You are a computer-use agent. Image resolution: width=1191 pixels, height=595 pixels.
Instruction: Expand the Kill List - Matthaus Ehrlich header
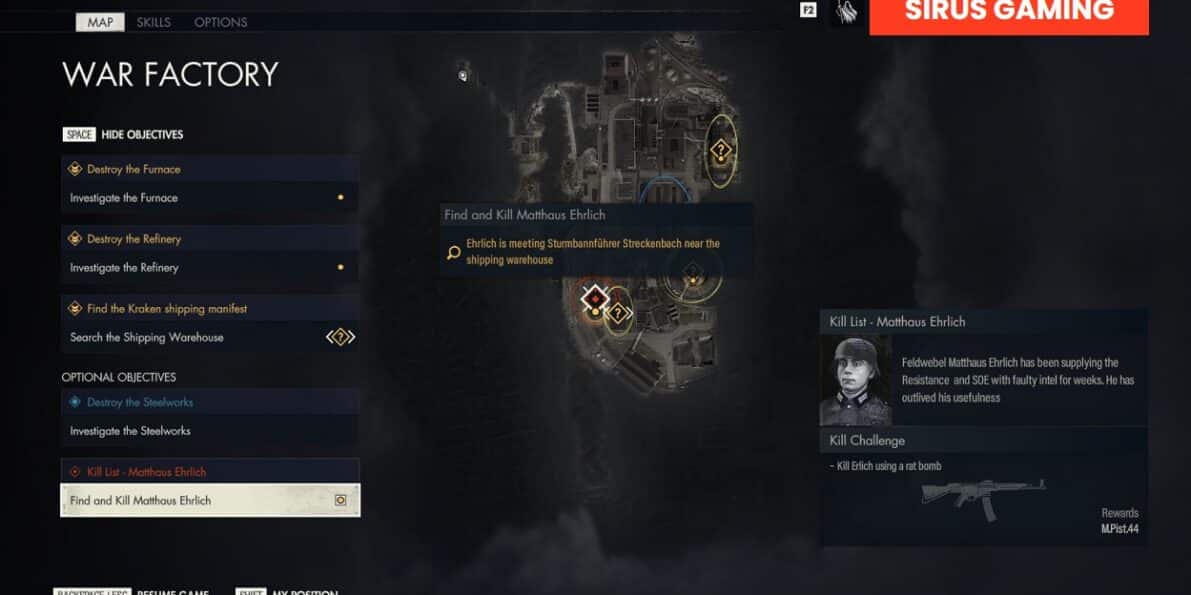(210, 472)
